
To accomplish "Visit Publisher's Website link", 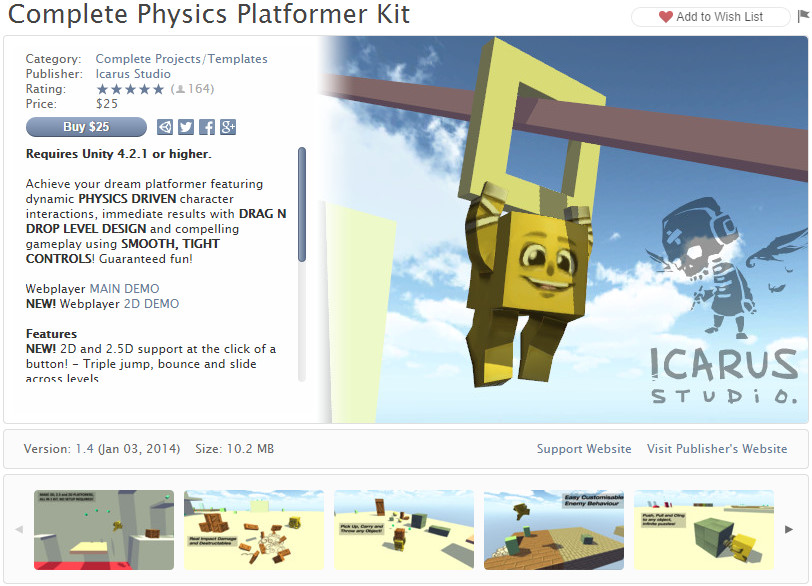I will click(717, 449).
